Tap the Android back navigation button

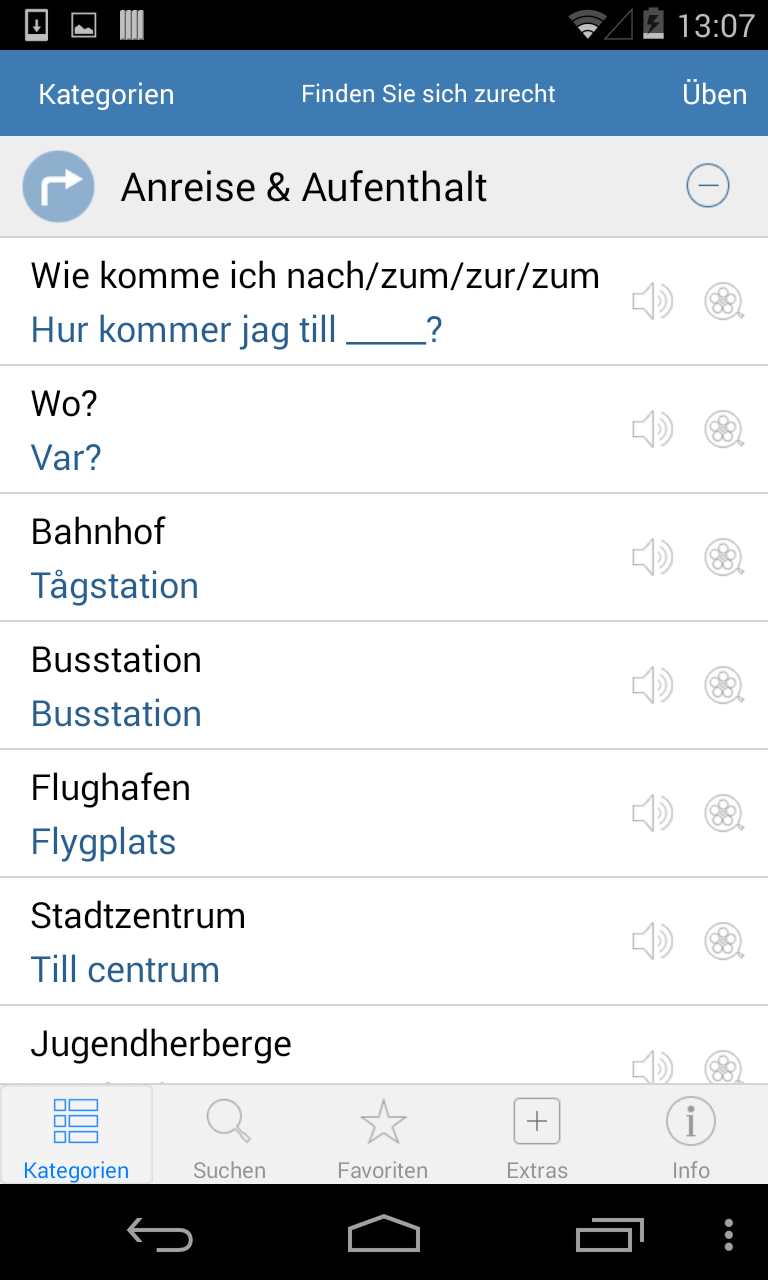[x=160, y=1235]
